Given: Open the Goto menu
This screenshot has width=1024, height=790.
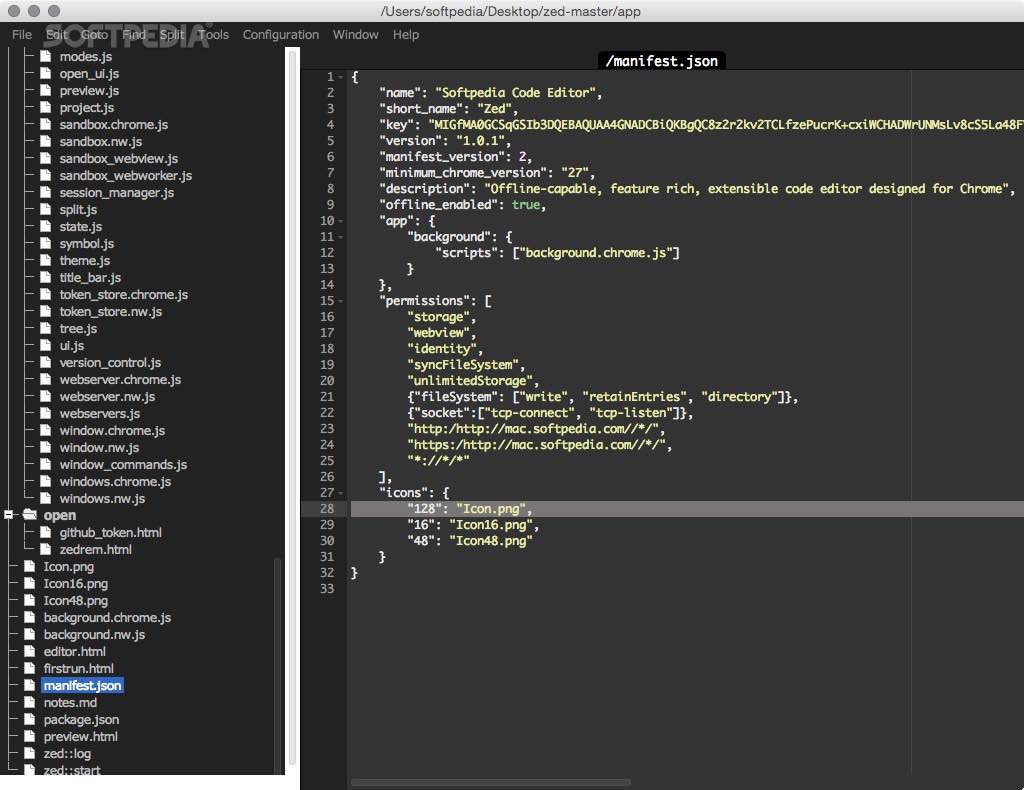Looking at the screenshot, I should tap(94, 35).
